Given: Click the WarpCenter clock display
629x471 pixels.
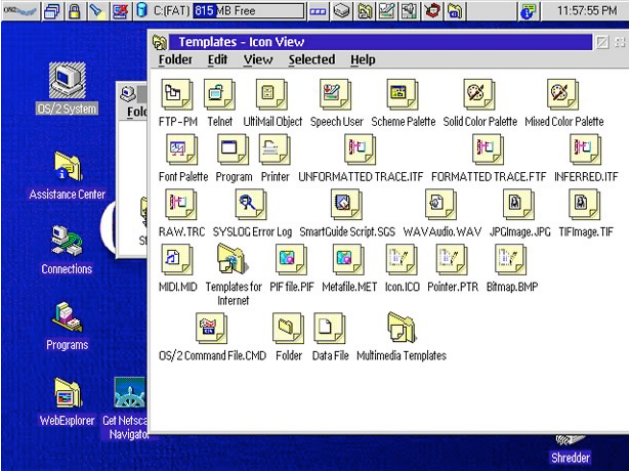Looking at the screenshot, I should 586,11.
